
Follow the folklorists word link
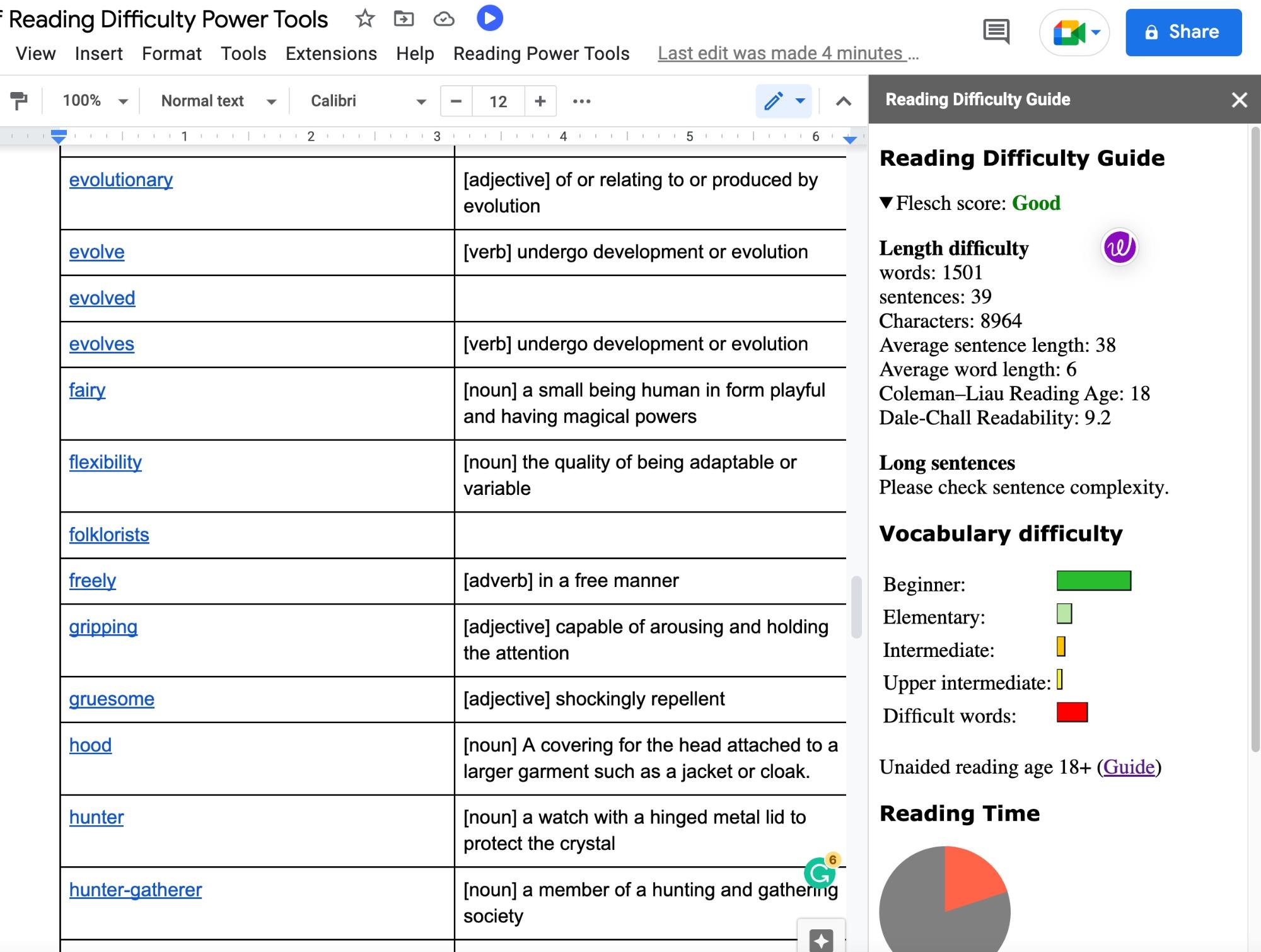(x=109, y=535)
